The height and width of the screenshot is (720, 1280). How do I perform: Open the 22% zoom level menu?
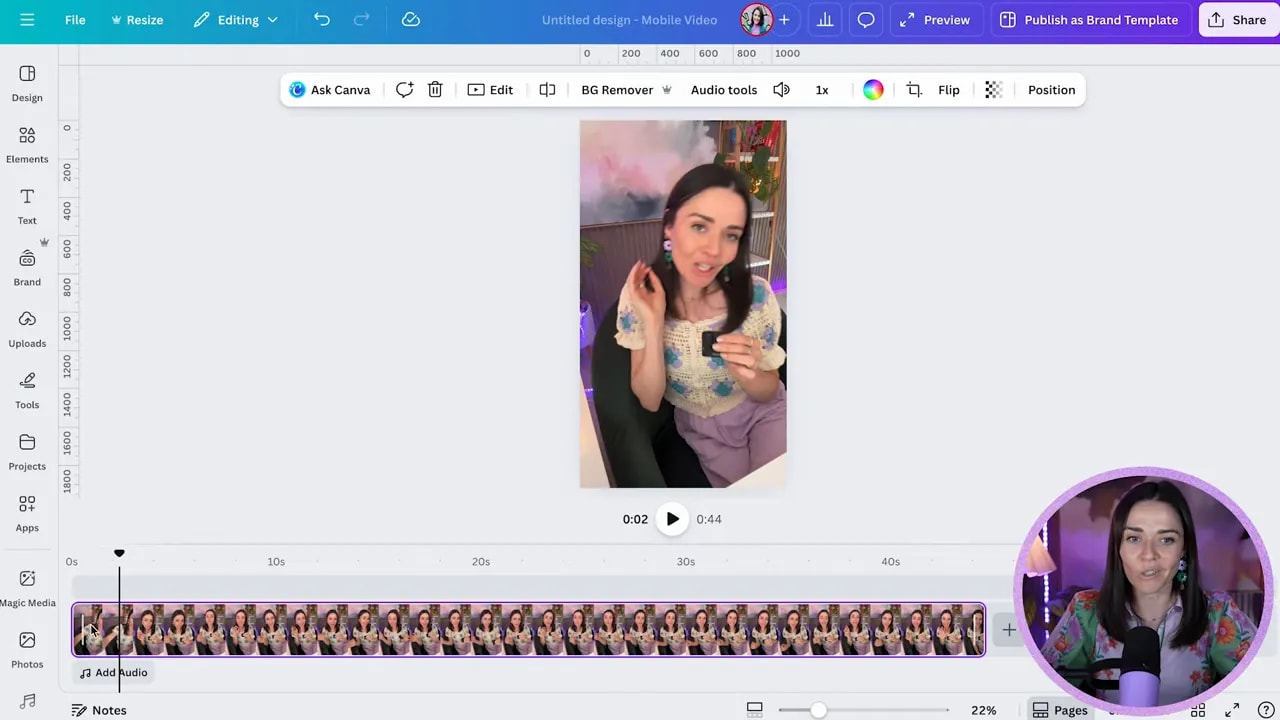983,710
